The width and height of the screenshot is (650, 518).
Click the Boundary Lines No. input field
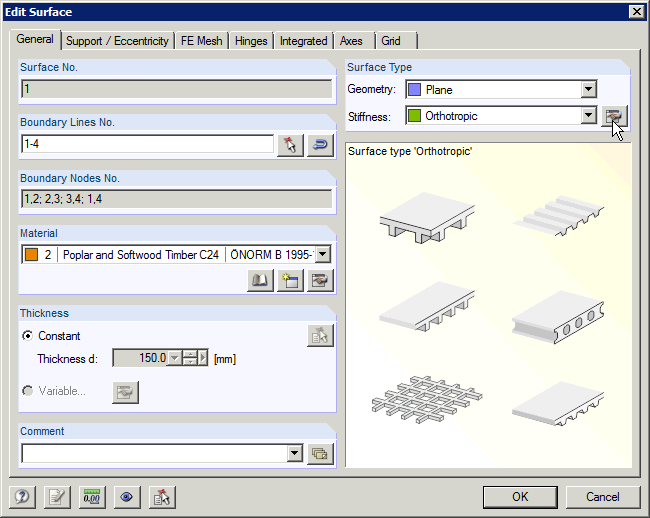[x=147, y=144]
